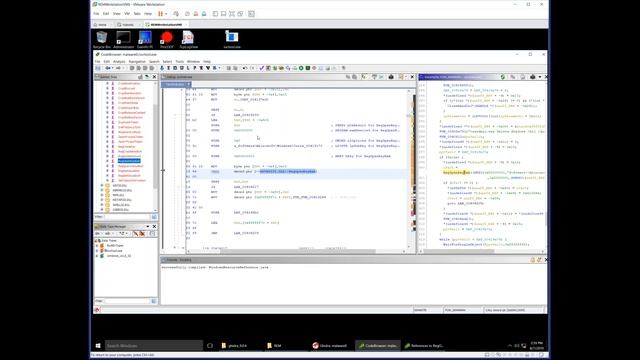Click the Ghidra redo toolbar icon

[x=252, y=68]
